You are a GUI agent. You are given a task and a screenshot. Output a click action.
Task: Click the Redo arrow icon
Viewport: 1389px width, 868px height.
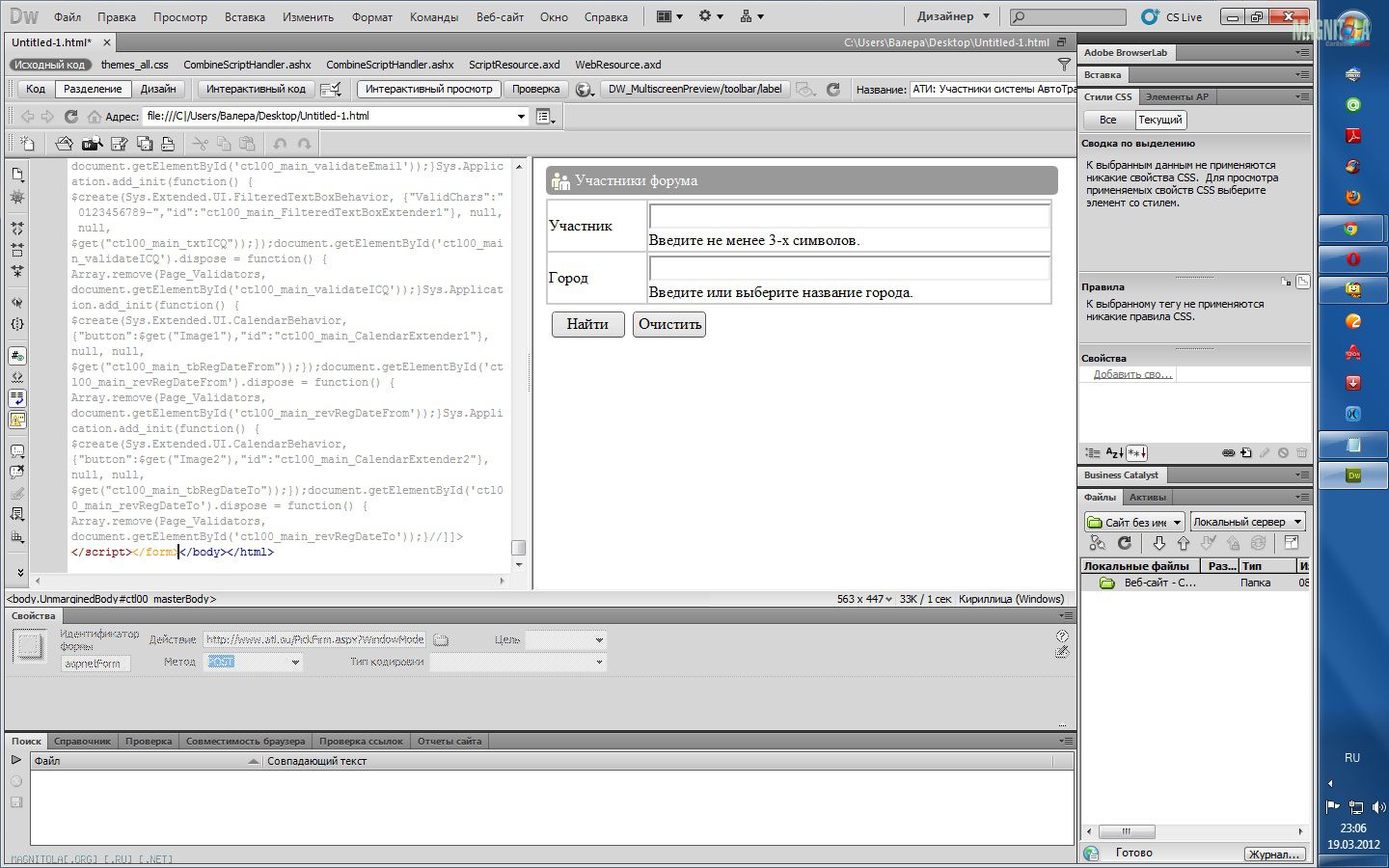(304, 144)
